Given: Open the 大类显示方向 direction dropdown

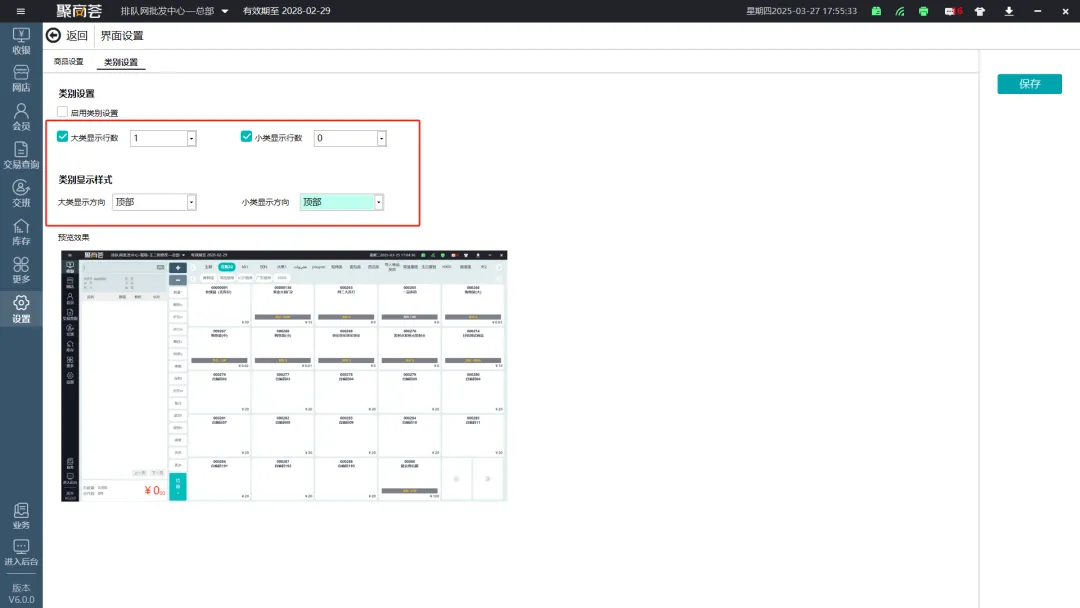Looking at the screenshot, I should click(x=191, y=202).
